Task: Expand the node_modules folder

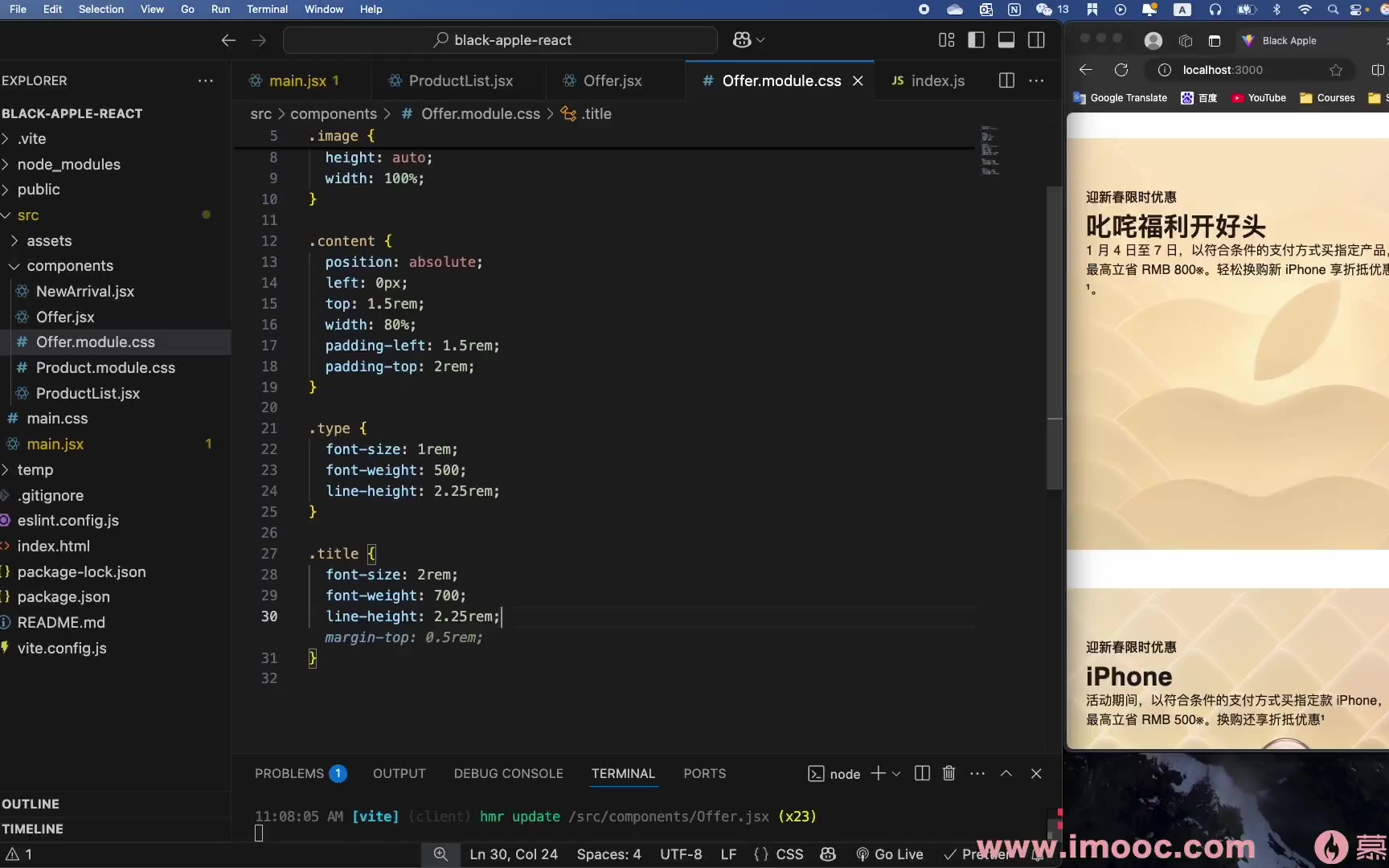Action: (68, 164)
